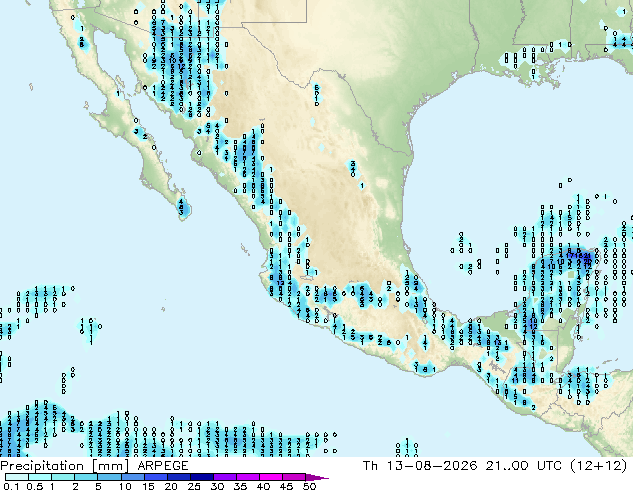Select the 35–40 mm legend color box
The height and width of the screenshot is (490, 634).
(247, 477)
